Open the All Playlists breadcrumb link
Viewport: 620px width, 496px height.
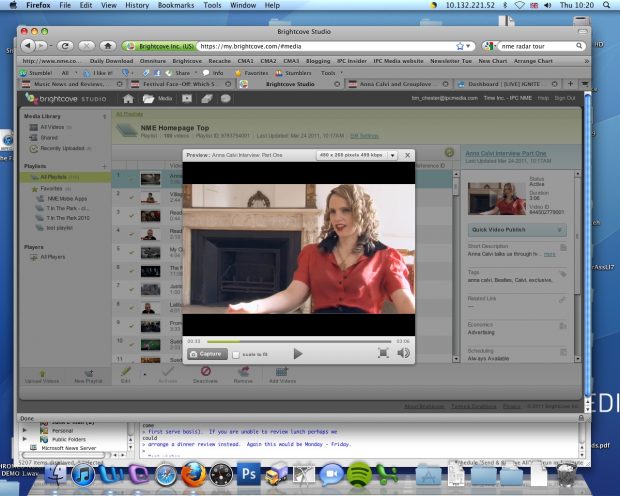pos(129,114)
